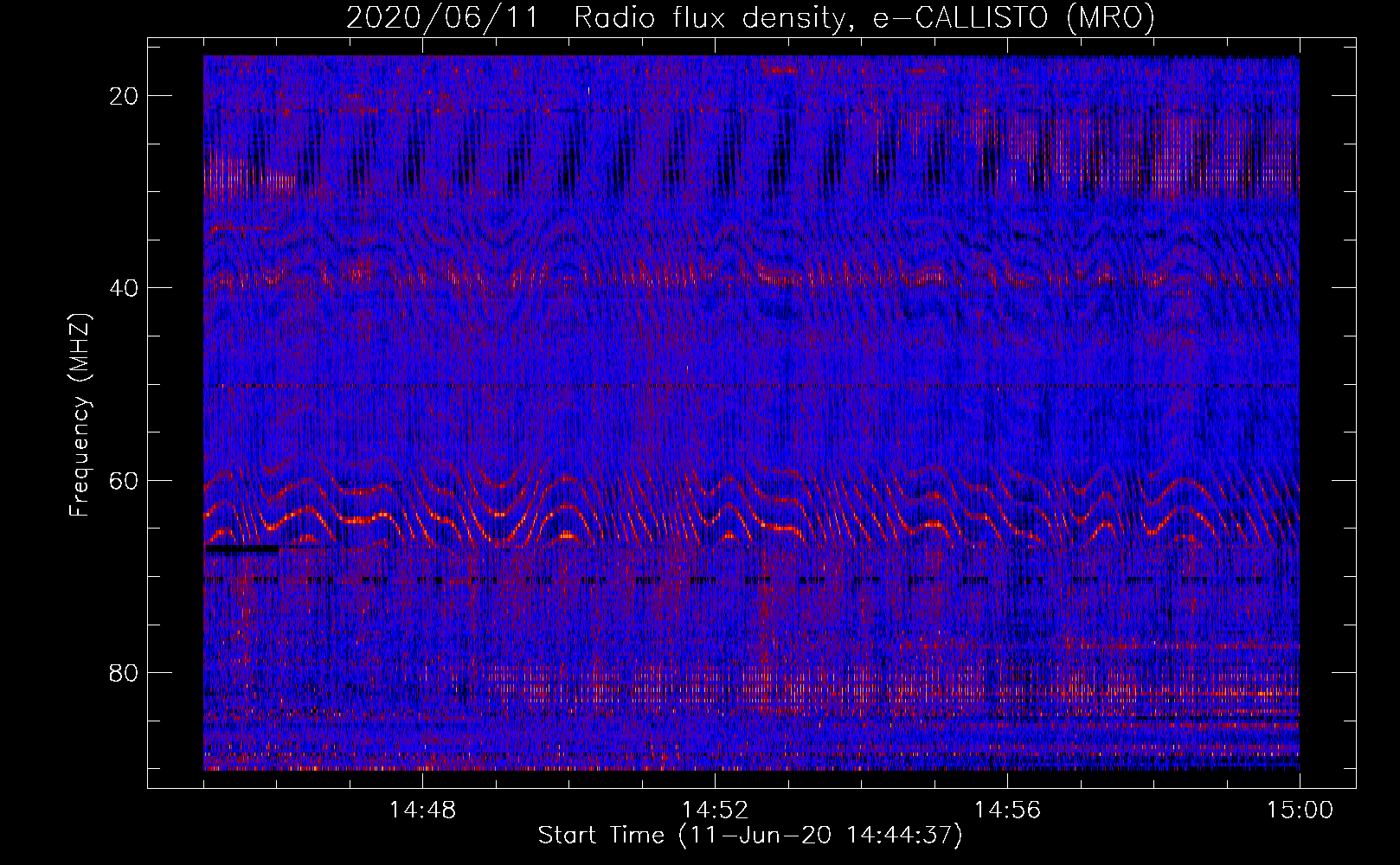Click the time tick label "14:52"
The height and width of the screenshot is (865, 1400).
(x=715, y=811)
